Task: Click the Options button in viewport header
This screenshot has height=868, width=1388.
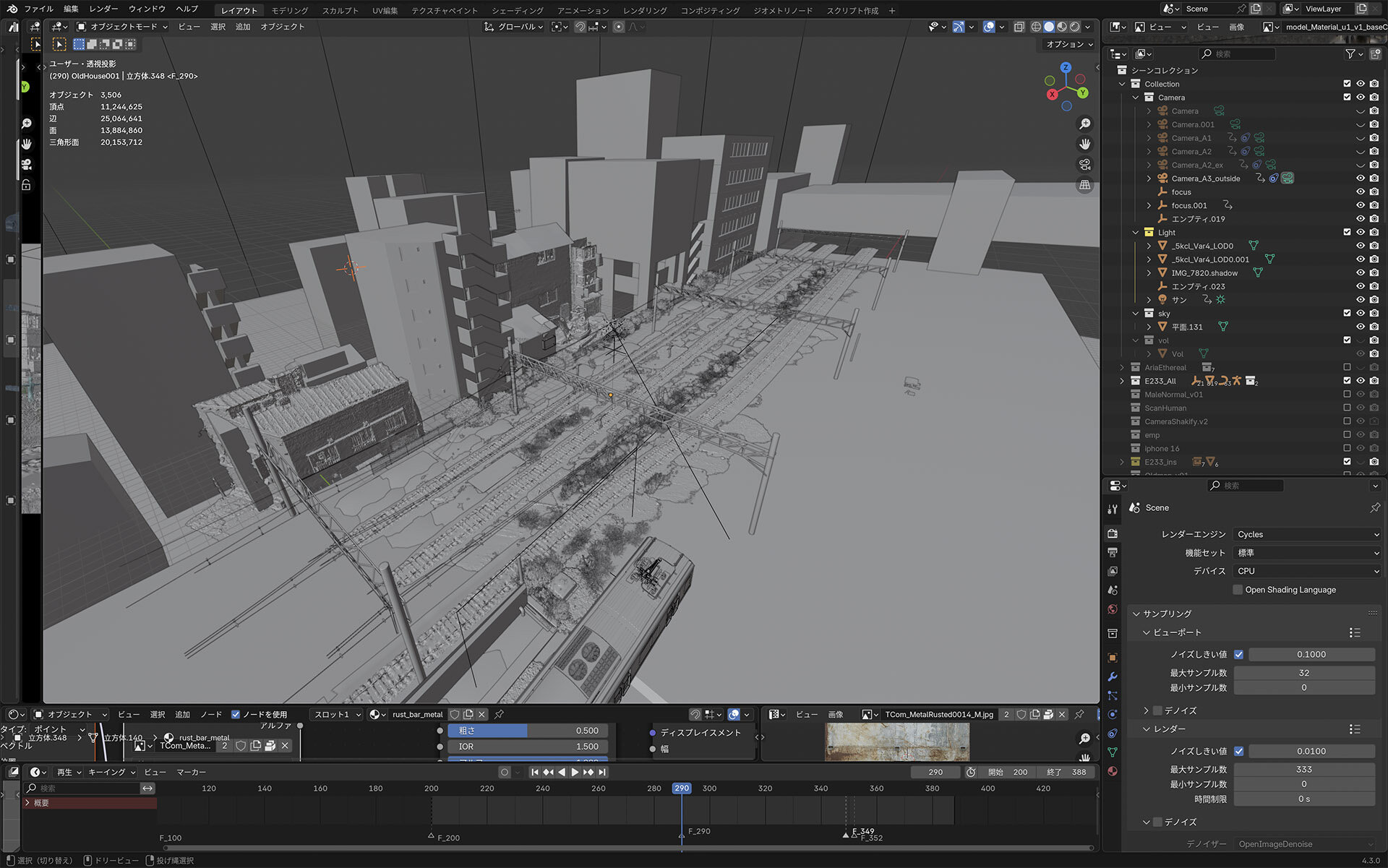Action: click(1069, 44)
